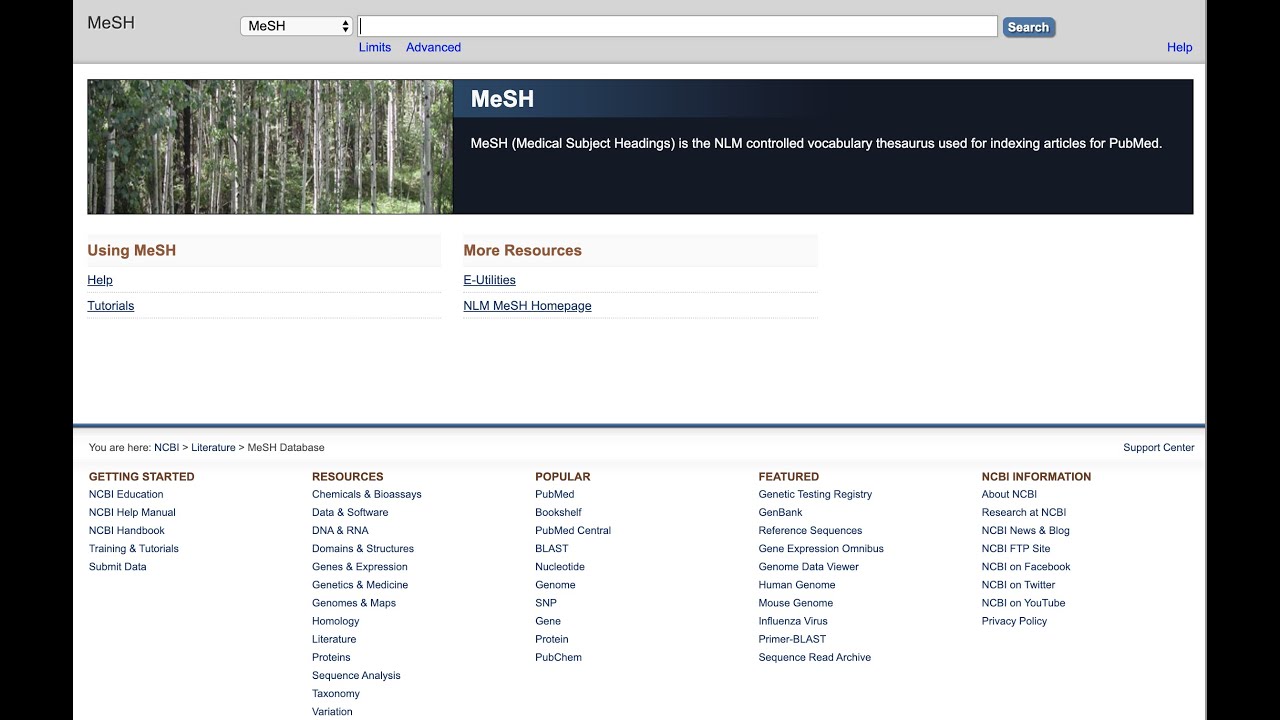The width and height of the screenshot is (1280, 720).
Task: Open NCBI Handbook link
Action: point(127,530)
